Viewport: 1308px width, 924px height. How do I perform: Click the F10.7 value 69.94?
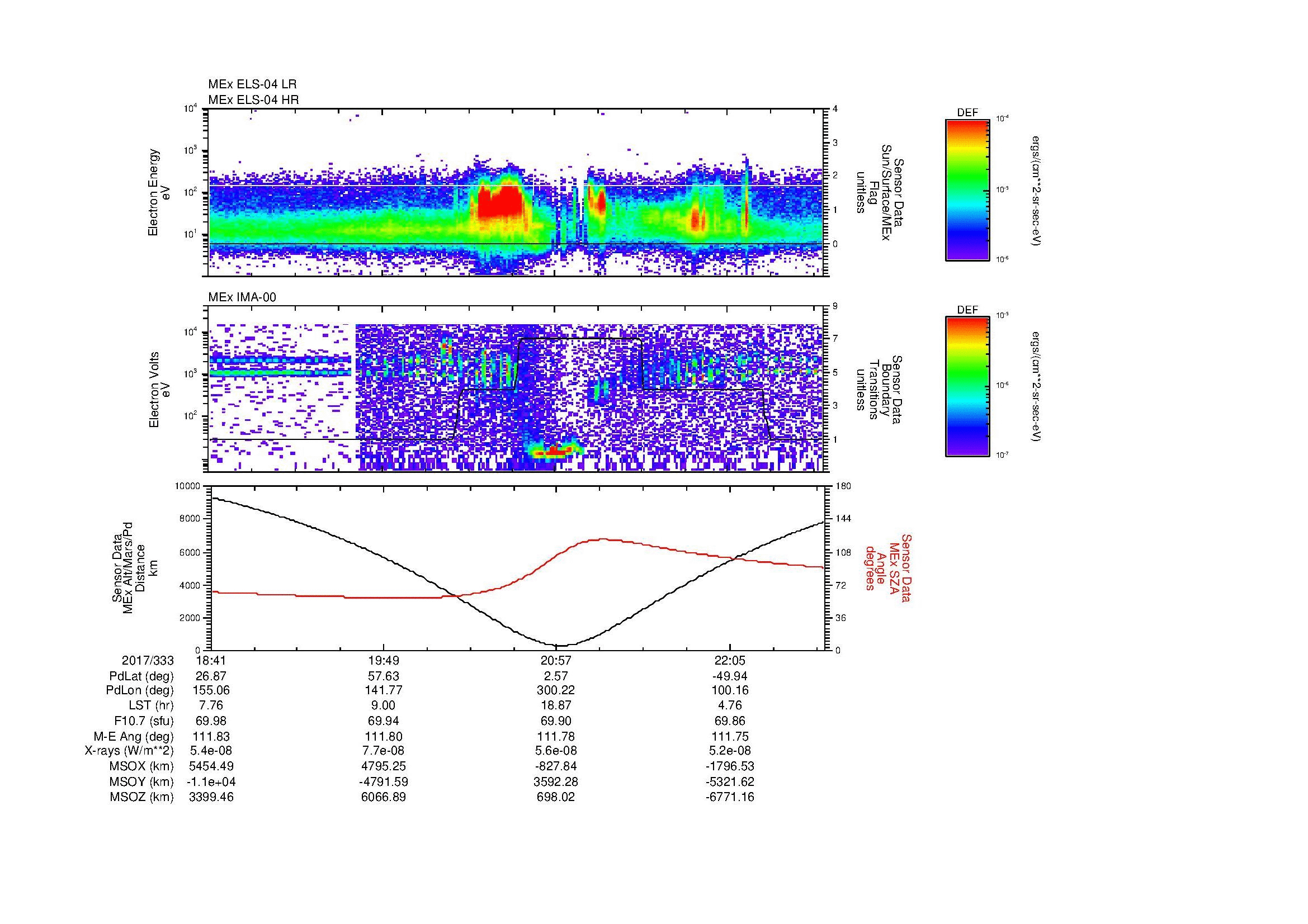(x=384, y=721)
